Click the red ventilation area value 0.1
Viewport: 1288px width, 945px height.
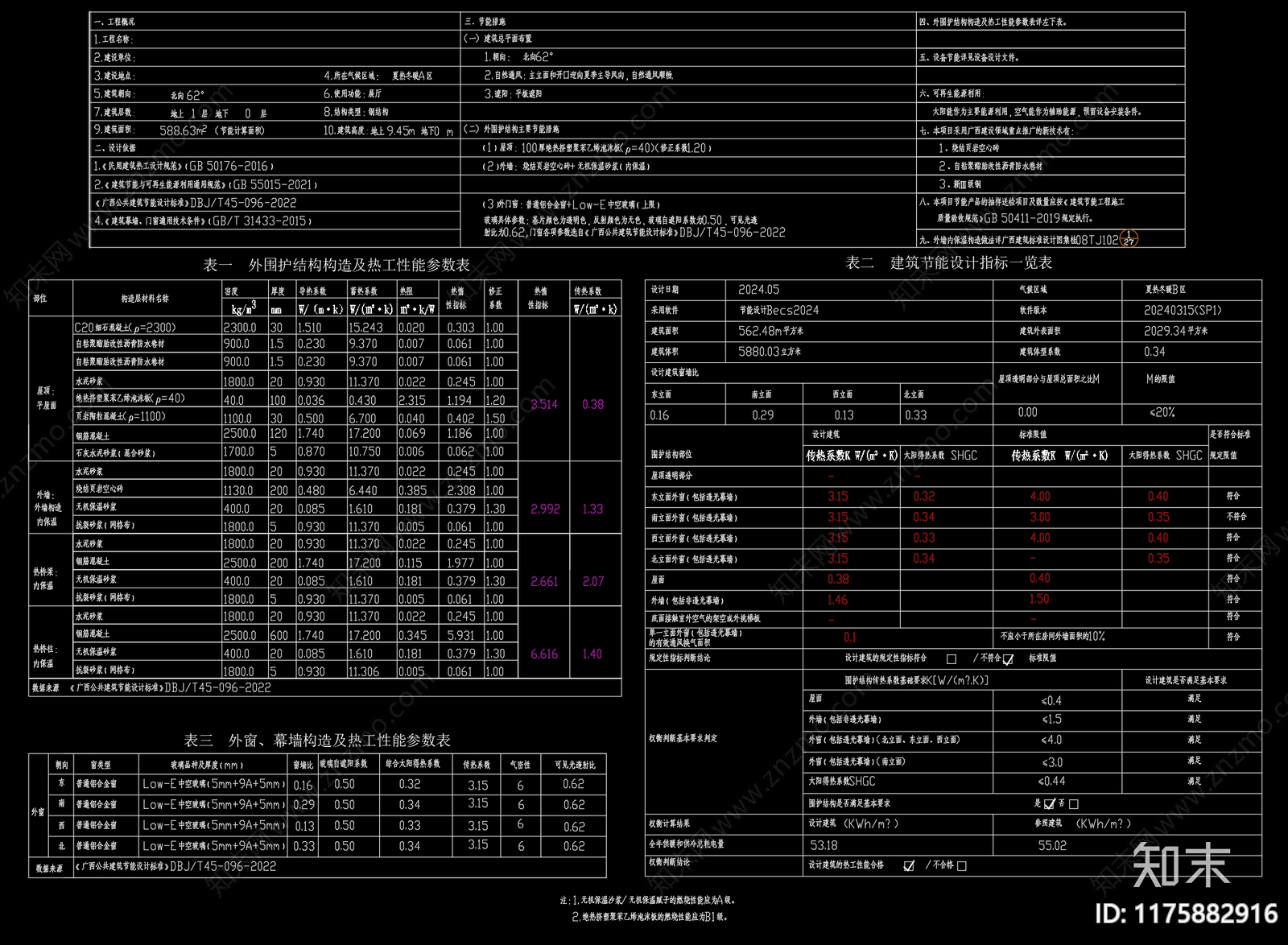click(x=850, y=637)
